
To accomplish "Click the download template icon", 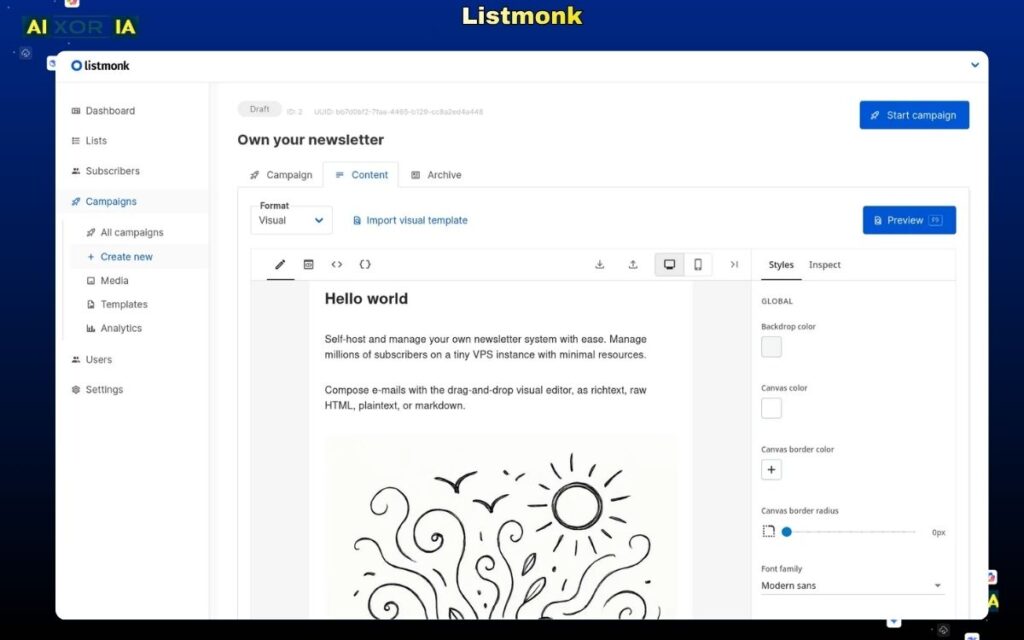I will tap(599, 264).
